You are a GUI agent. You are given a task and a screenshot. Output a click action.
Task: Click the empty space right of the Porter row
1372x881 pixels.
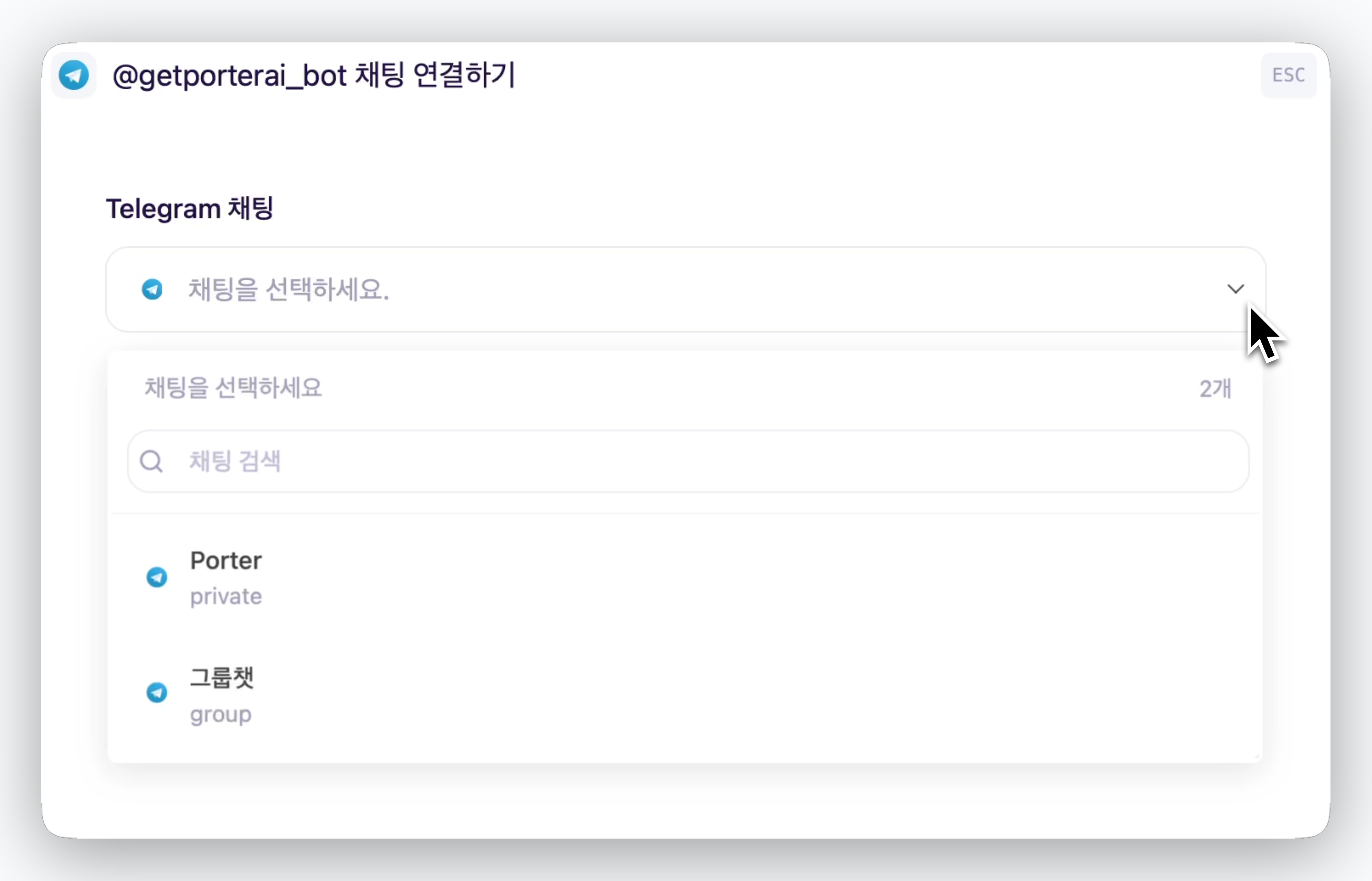pos(761,578)
